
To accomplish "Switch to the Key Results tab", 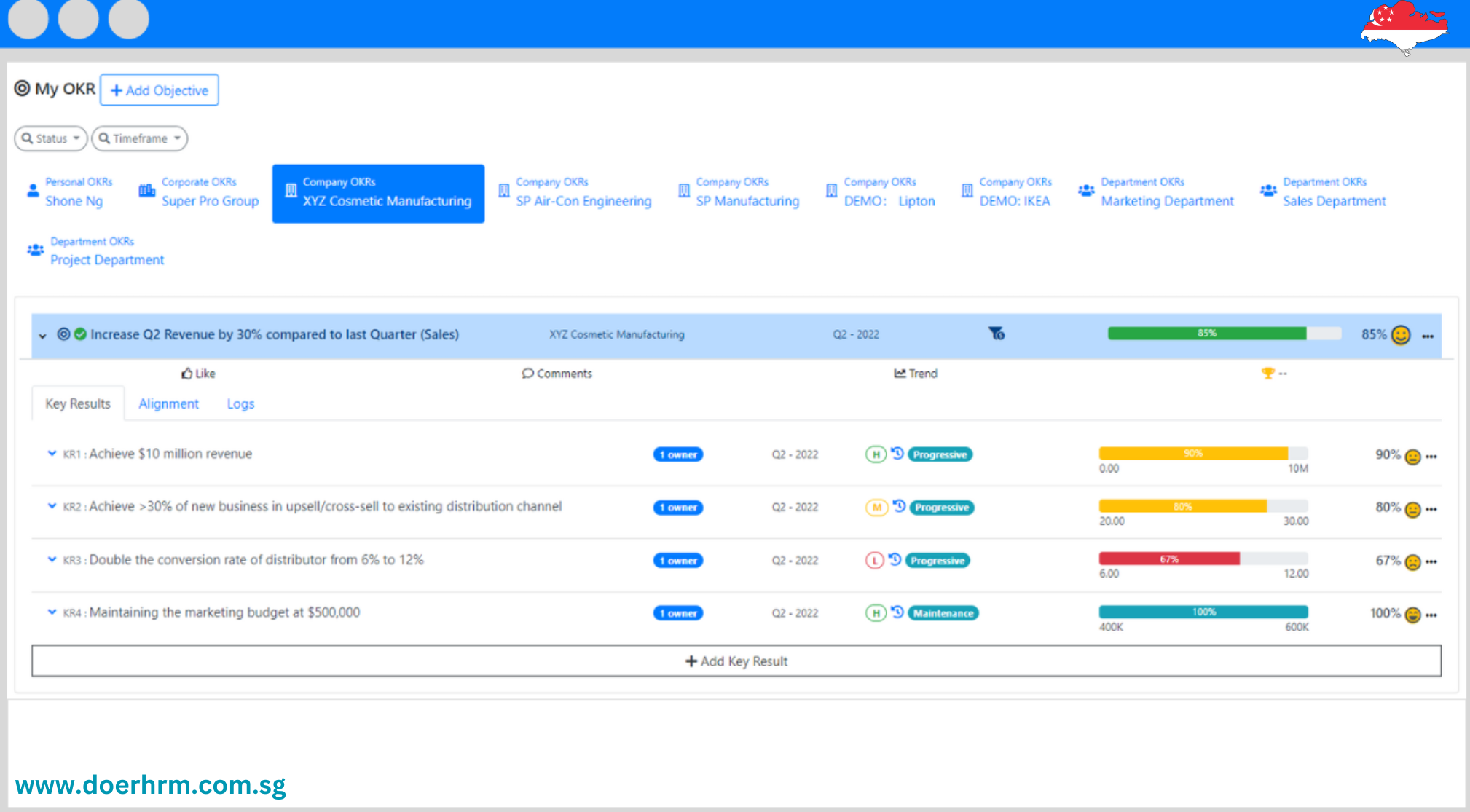I will click(x=78, y=403).
